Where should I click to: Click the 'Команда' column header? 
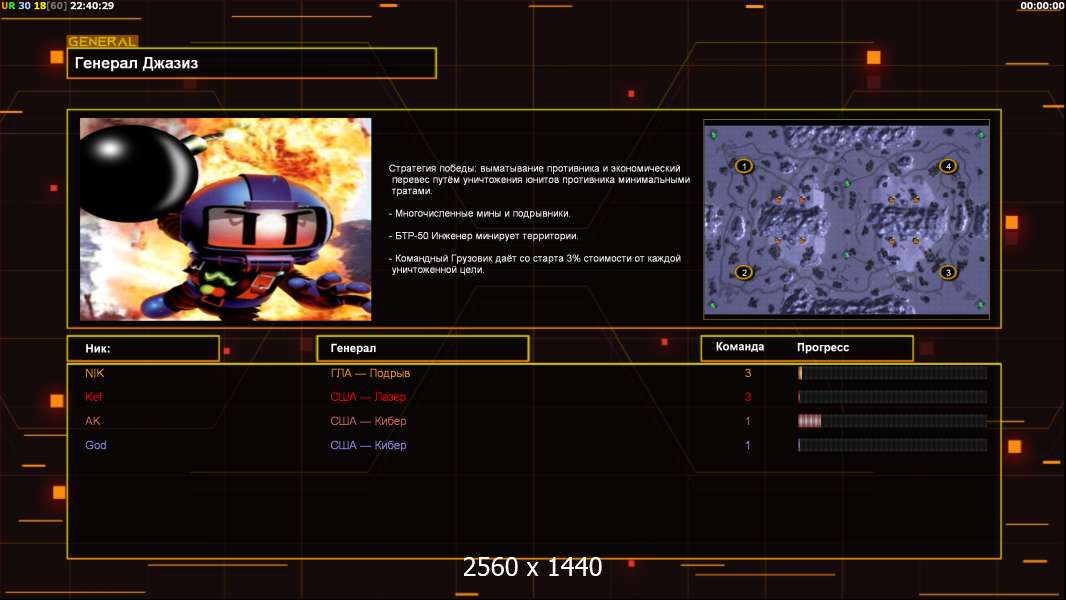pos(740,347)
